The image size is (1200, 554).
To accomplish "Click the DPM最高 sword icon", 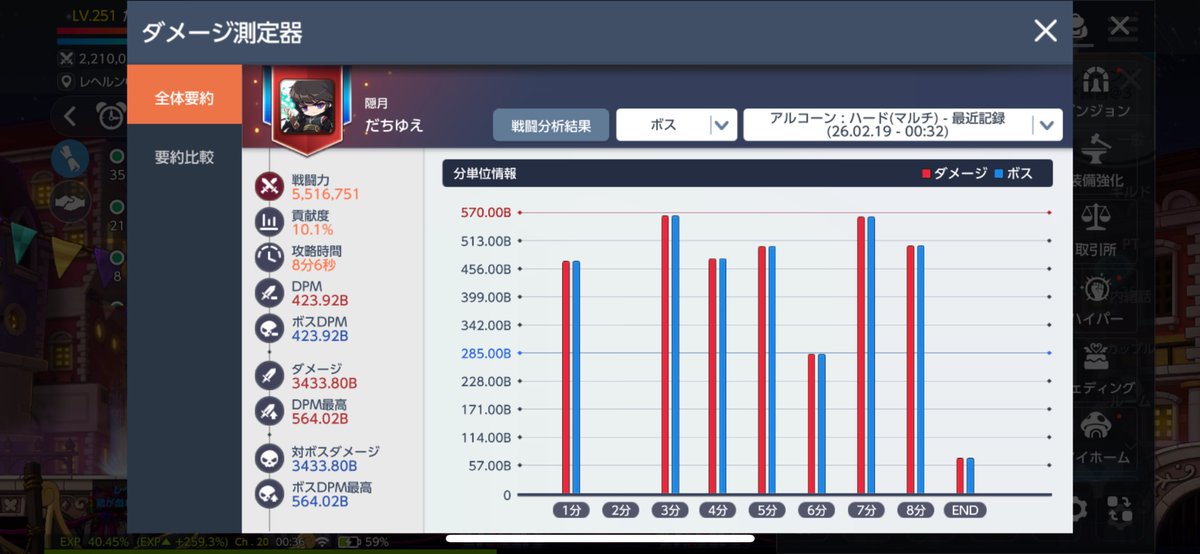I will tap(270, 410).
